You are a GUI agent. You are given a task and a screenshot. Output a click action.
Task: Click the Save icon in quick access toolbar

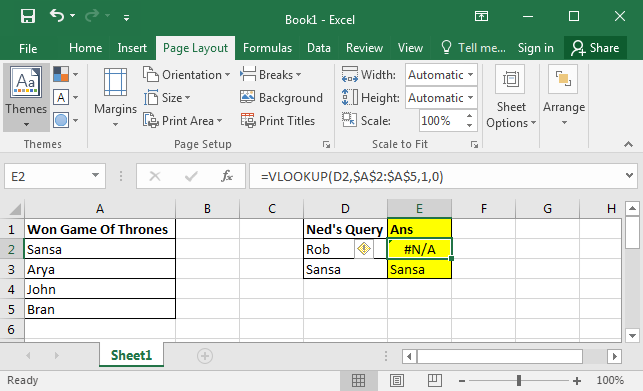click(28, 16)
